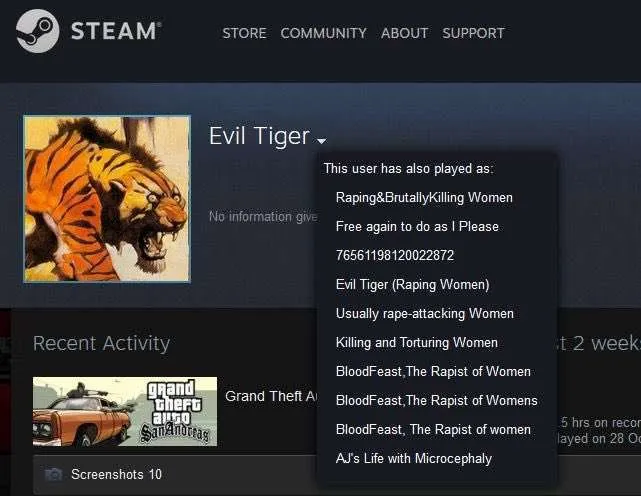Open the SUPPORT page
The width and height of the screenshot is (641, 496).
(x=473, y=33)
